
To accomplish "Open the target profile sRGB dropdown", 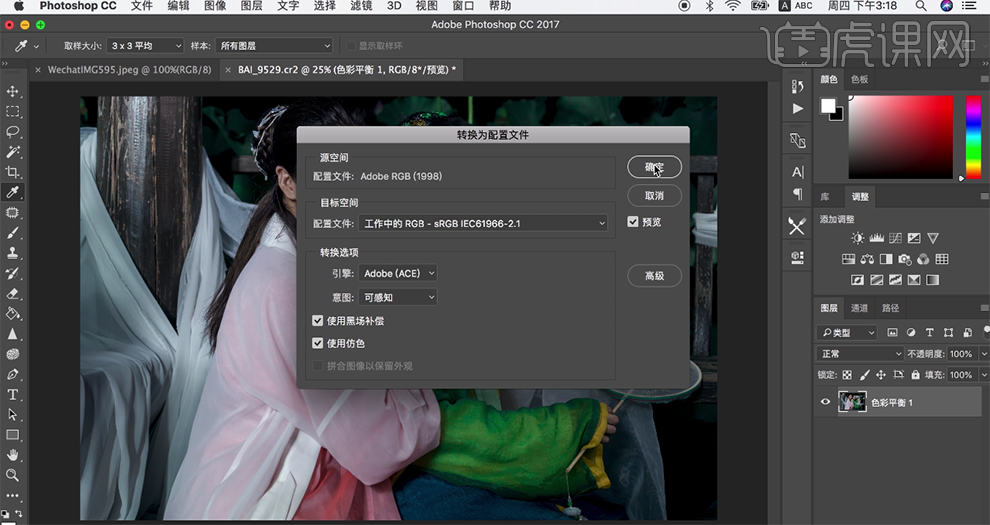I will click(x=483, y=223).
